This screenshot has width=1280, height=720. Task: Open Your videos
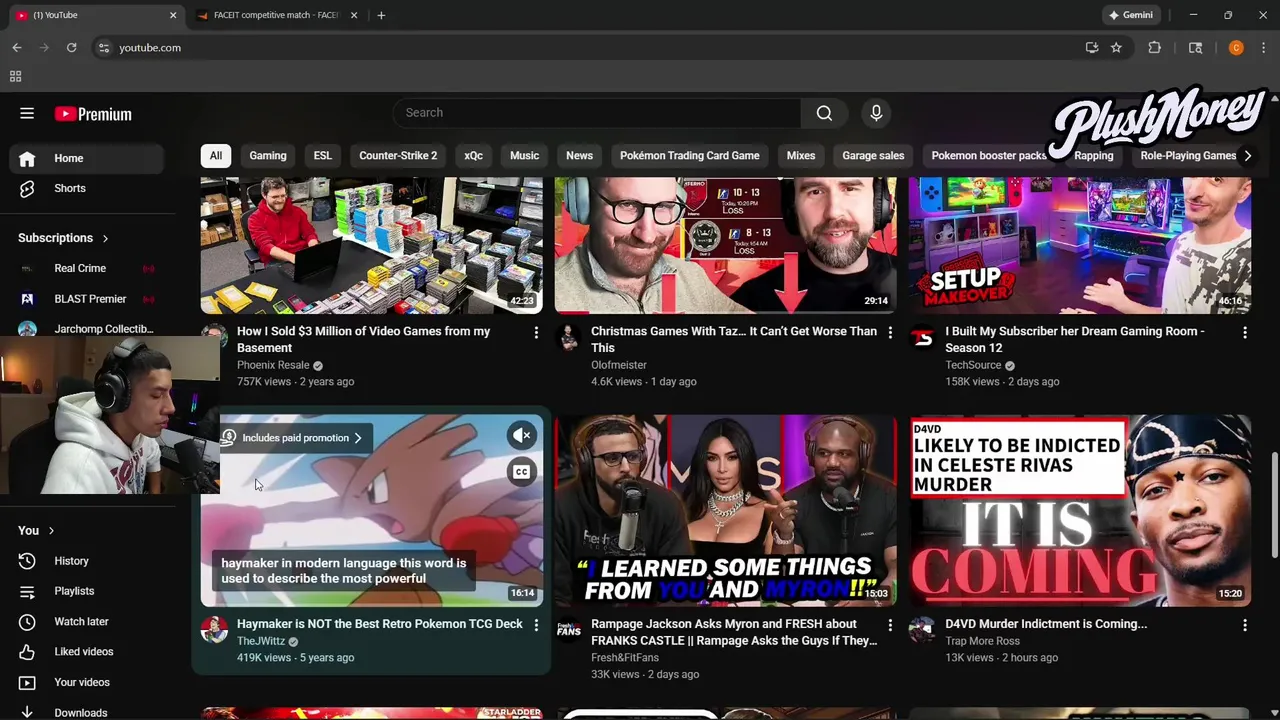pyautogui.click(x=87, y=682)
